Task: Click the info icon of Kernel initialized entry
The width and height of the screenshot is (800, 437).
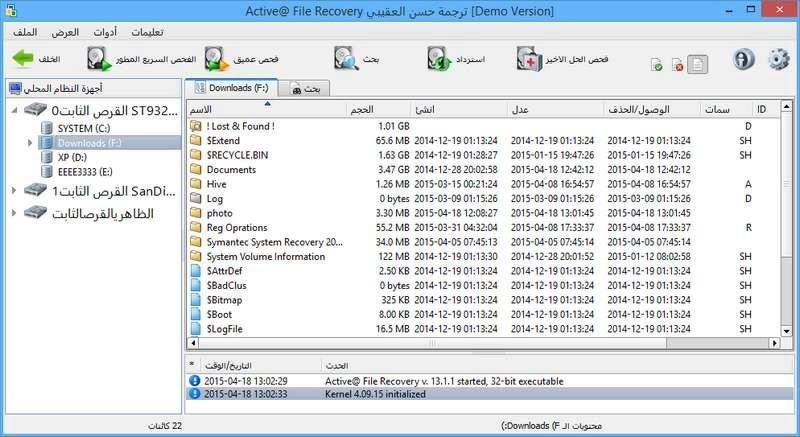Action: 194,394
